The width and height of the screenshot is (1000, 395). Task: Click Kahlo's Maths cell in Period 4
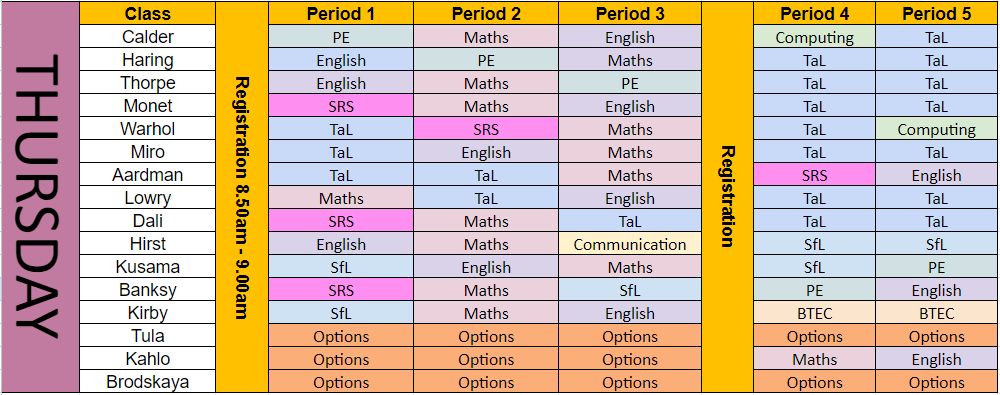[x=814, y=359]
